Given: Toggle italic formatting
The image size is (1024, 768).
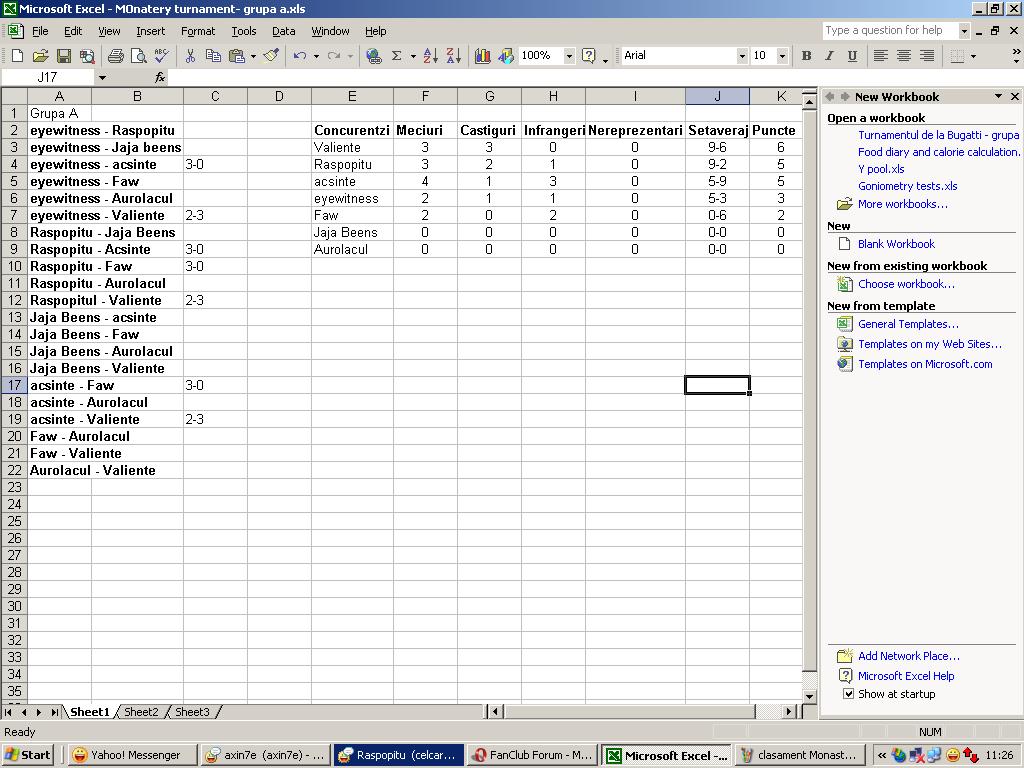Looking at the screenshot, I should click(x=829, y=56).
